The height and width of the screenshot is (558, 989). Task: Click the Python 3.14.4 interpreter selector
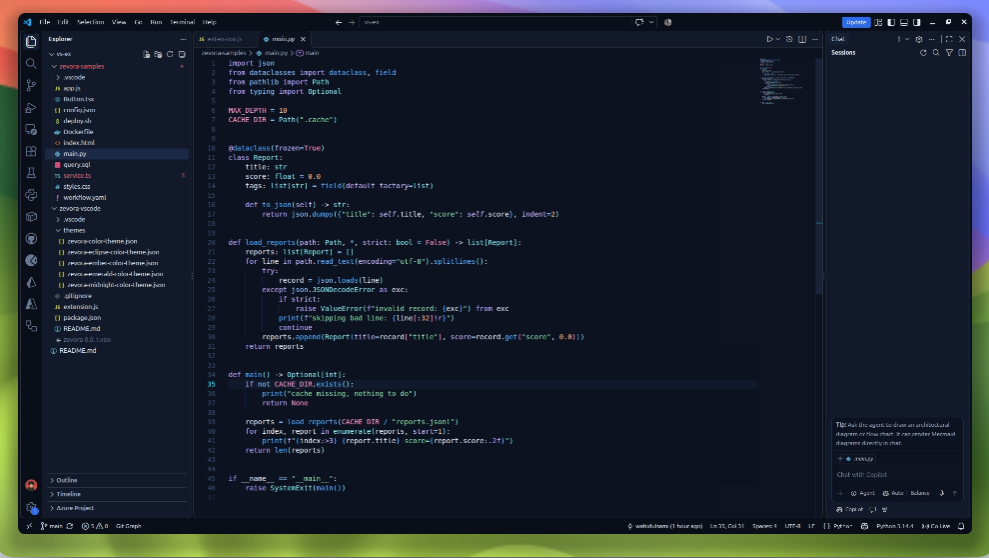tap(894, 526)
